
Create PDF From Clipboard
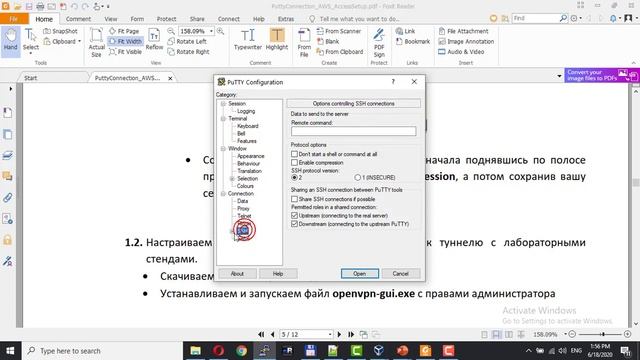340,52
